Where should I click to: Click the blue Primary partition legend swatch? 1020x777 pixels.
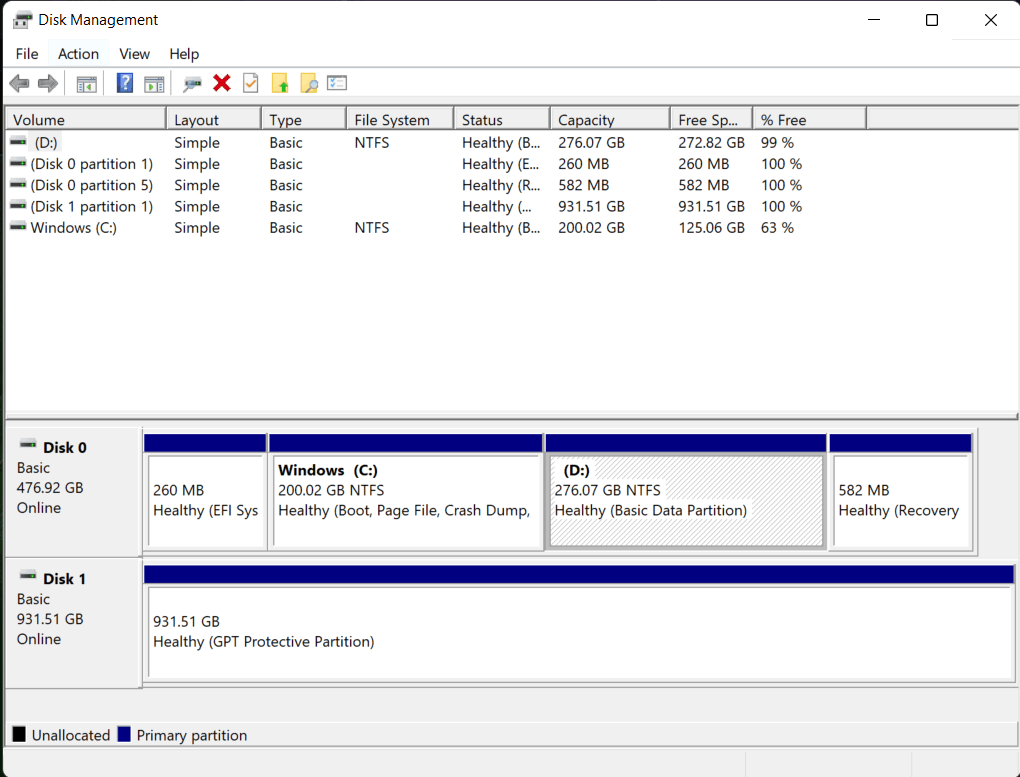click(124, 735)
